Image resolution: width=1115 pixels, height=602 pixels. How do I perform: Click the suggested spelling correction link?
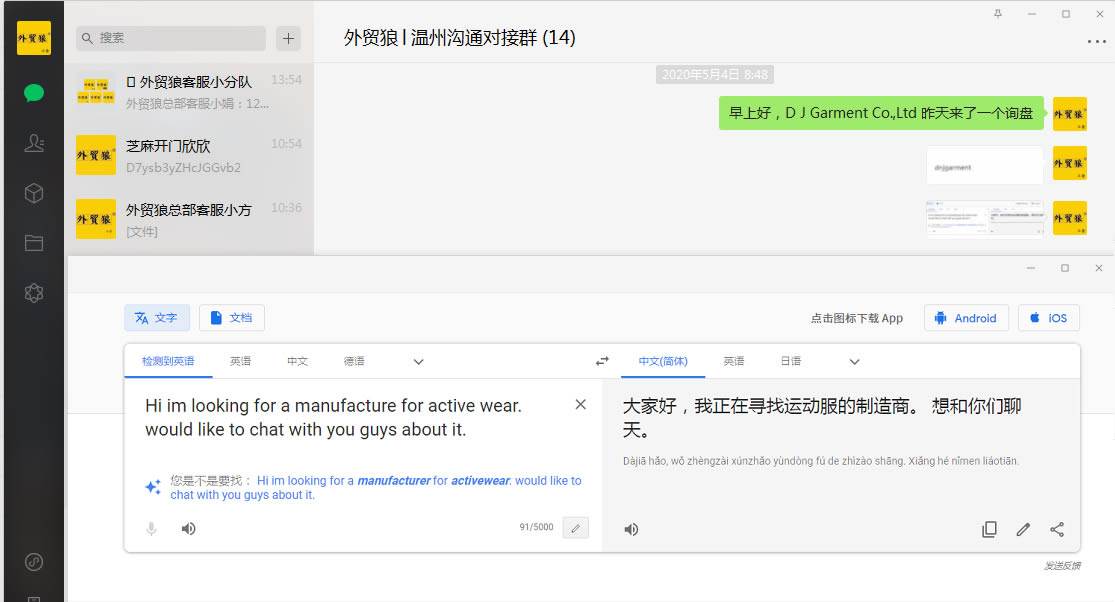(x=375, y=487)
